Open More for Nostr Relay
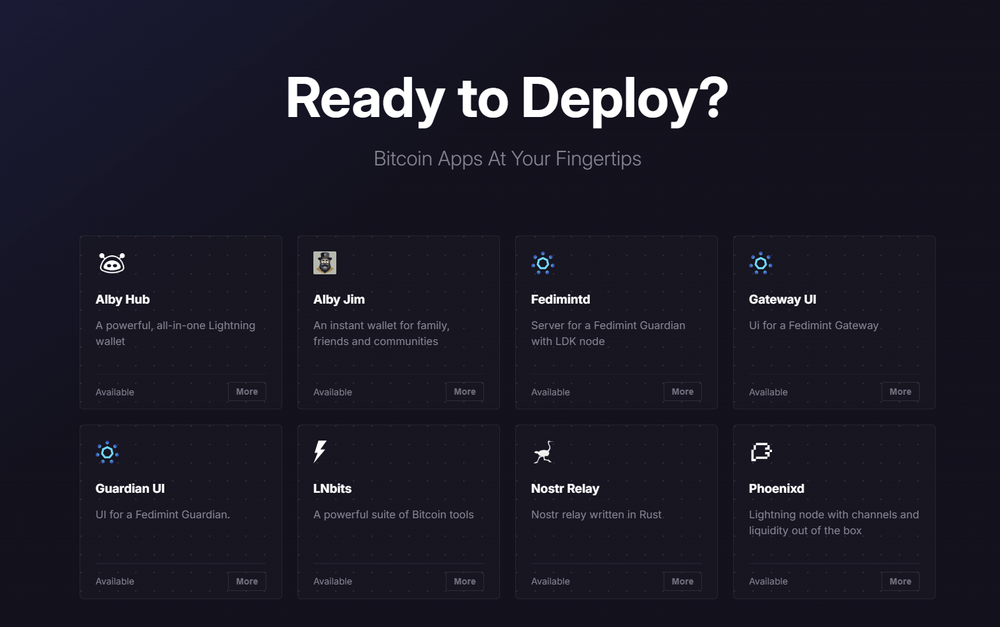The height and width of the screenshot is (627, 1000). point(682,581)
